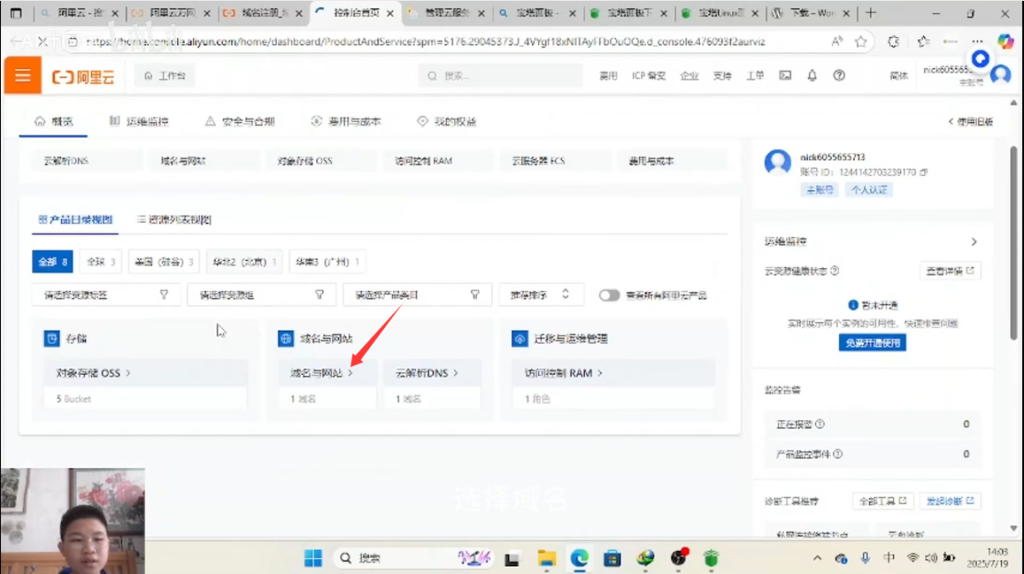Open Edge settings and more menu

pos(977,42)
